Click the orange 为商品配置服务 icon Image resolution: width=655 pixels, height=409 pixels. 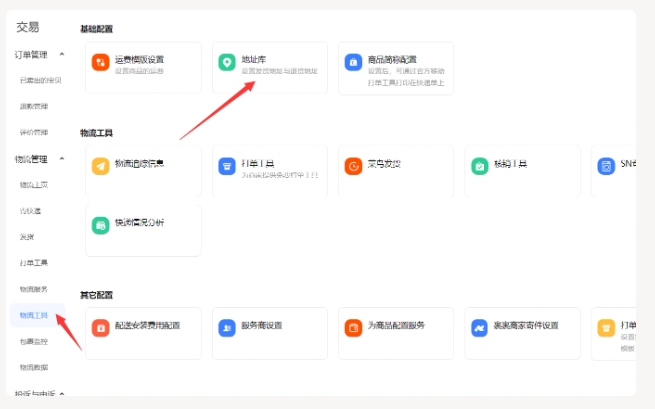coord(352,327)
